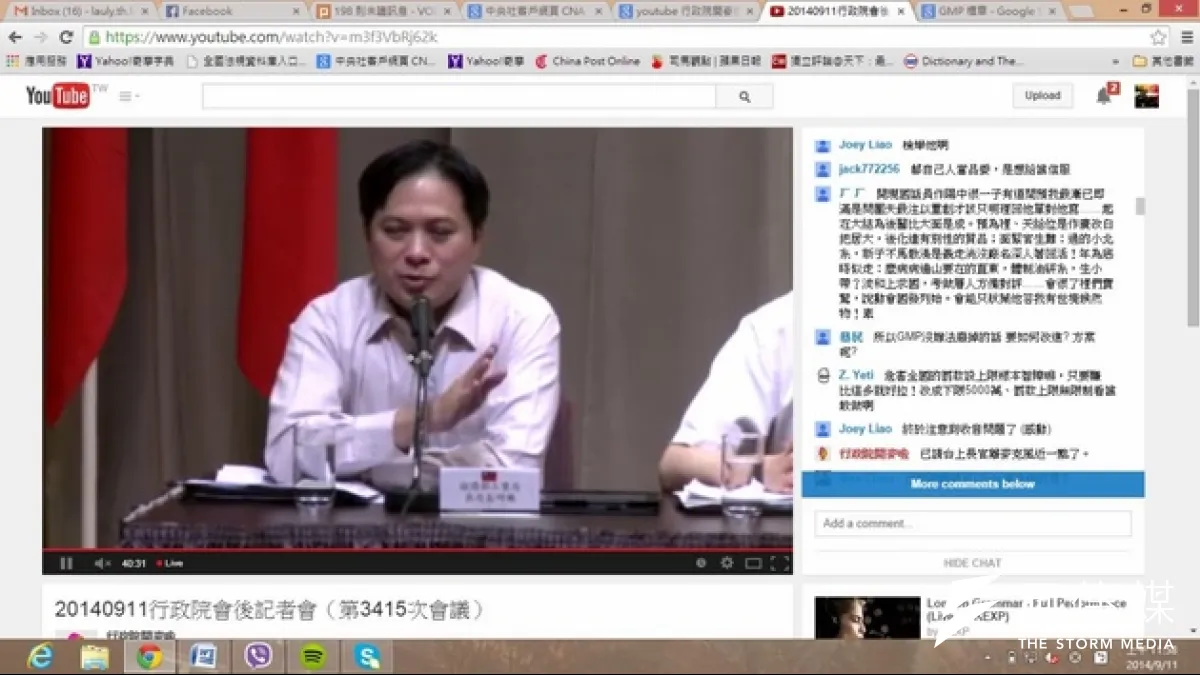Click HIDE CHAT
The height and width of the screenshot is (675, 1200).
972,563
